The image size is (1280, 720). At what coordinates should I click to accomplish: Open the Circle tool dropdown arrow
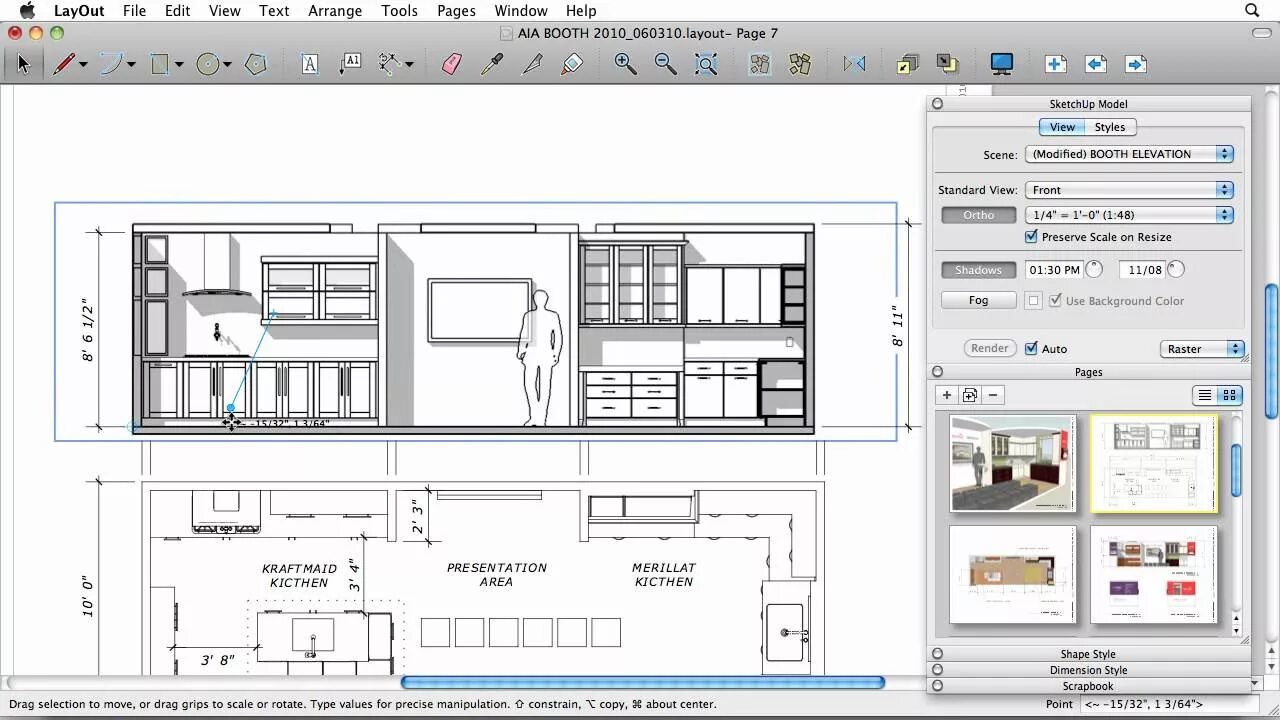(227, 65)
